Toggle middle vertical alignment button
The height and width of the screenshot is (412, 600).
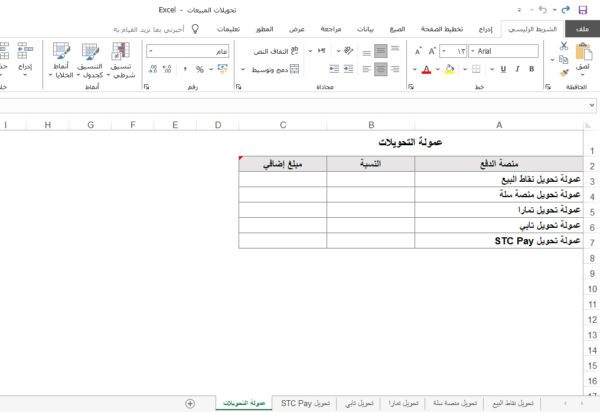click(x=381, y=51)
